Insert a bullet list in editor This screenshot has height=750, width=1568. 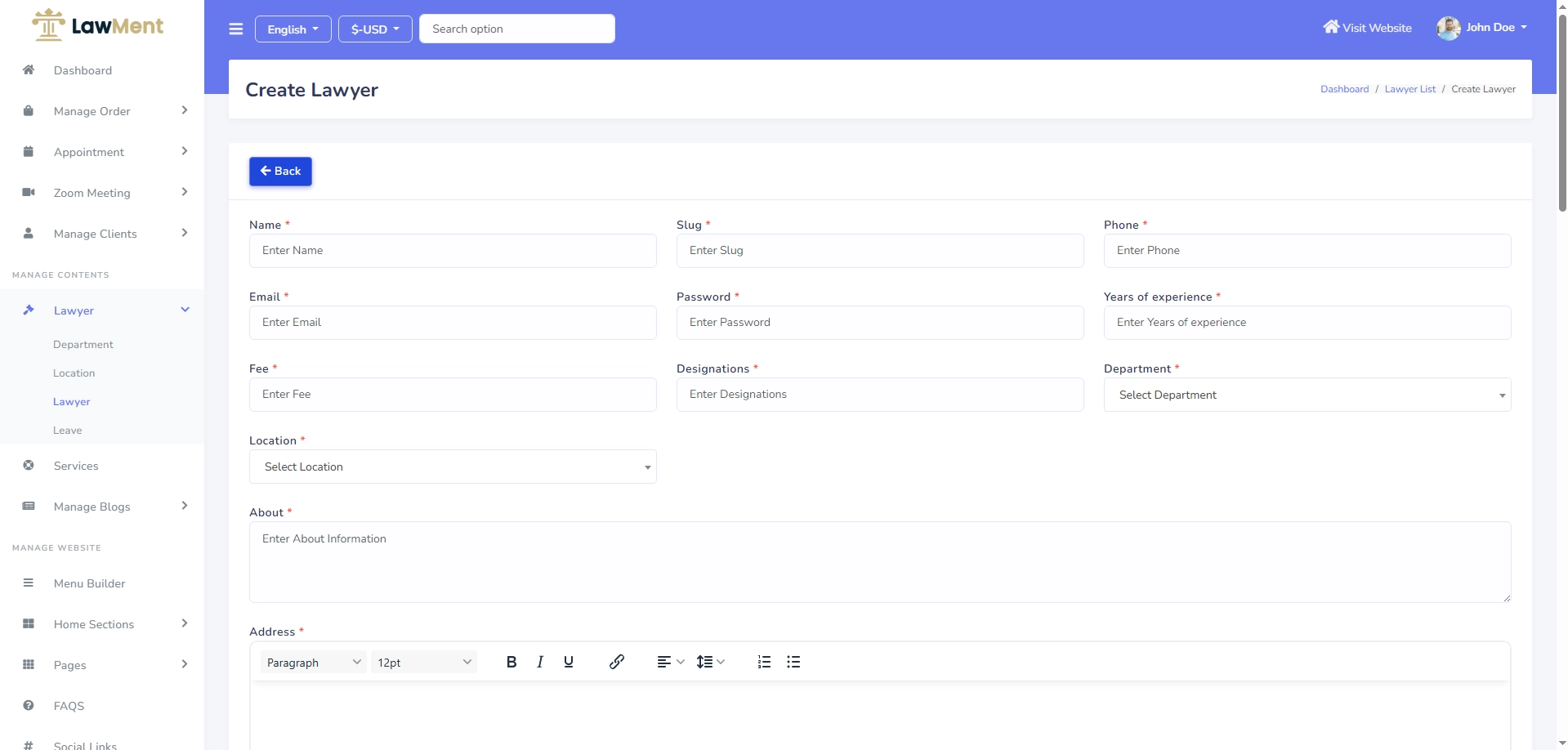(793, 662)
